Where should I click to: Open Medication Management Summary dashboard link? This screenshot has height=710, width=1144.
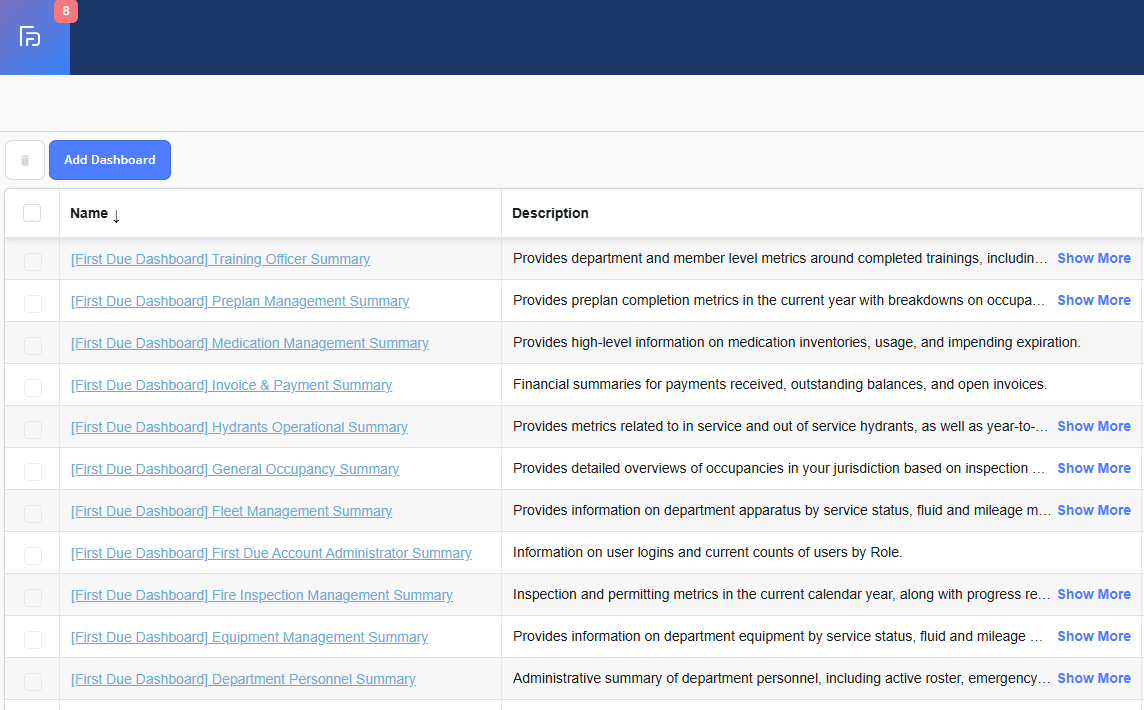(249, 343)
